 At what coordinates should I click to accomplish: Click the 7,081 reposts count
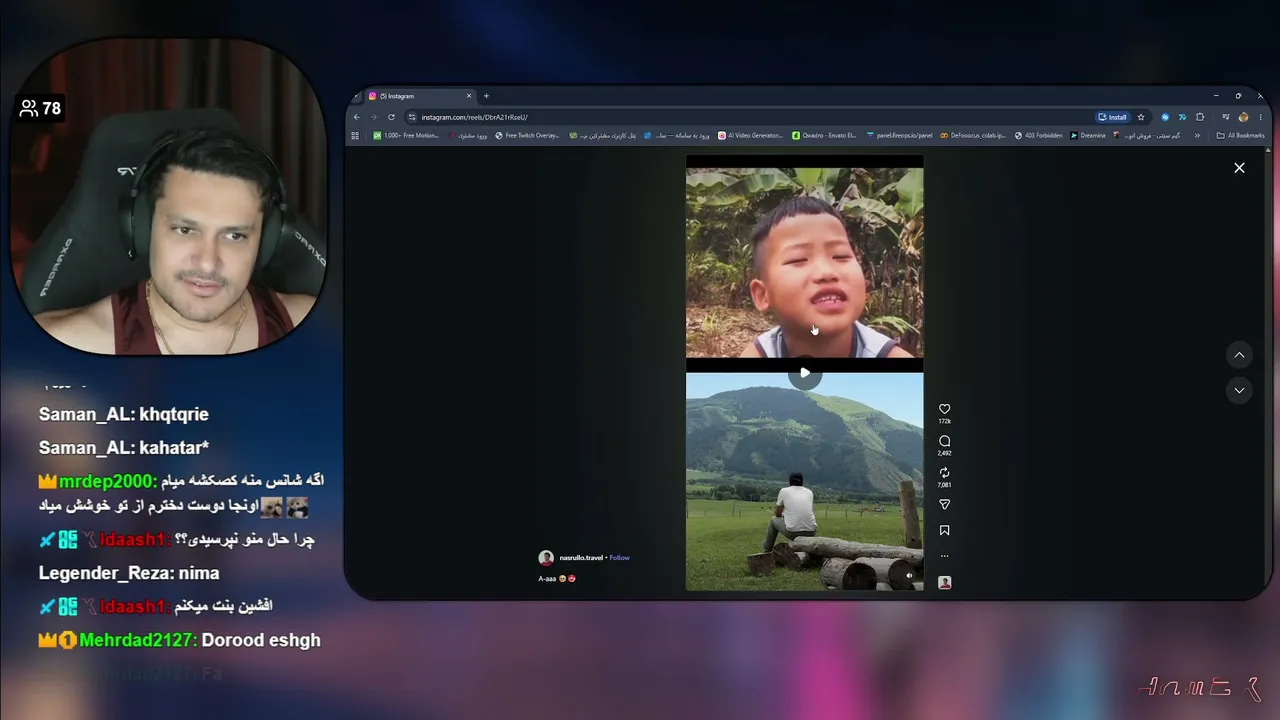(944, 486)
